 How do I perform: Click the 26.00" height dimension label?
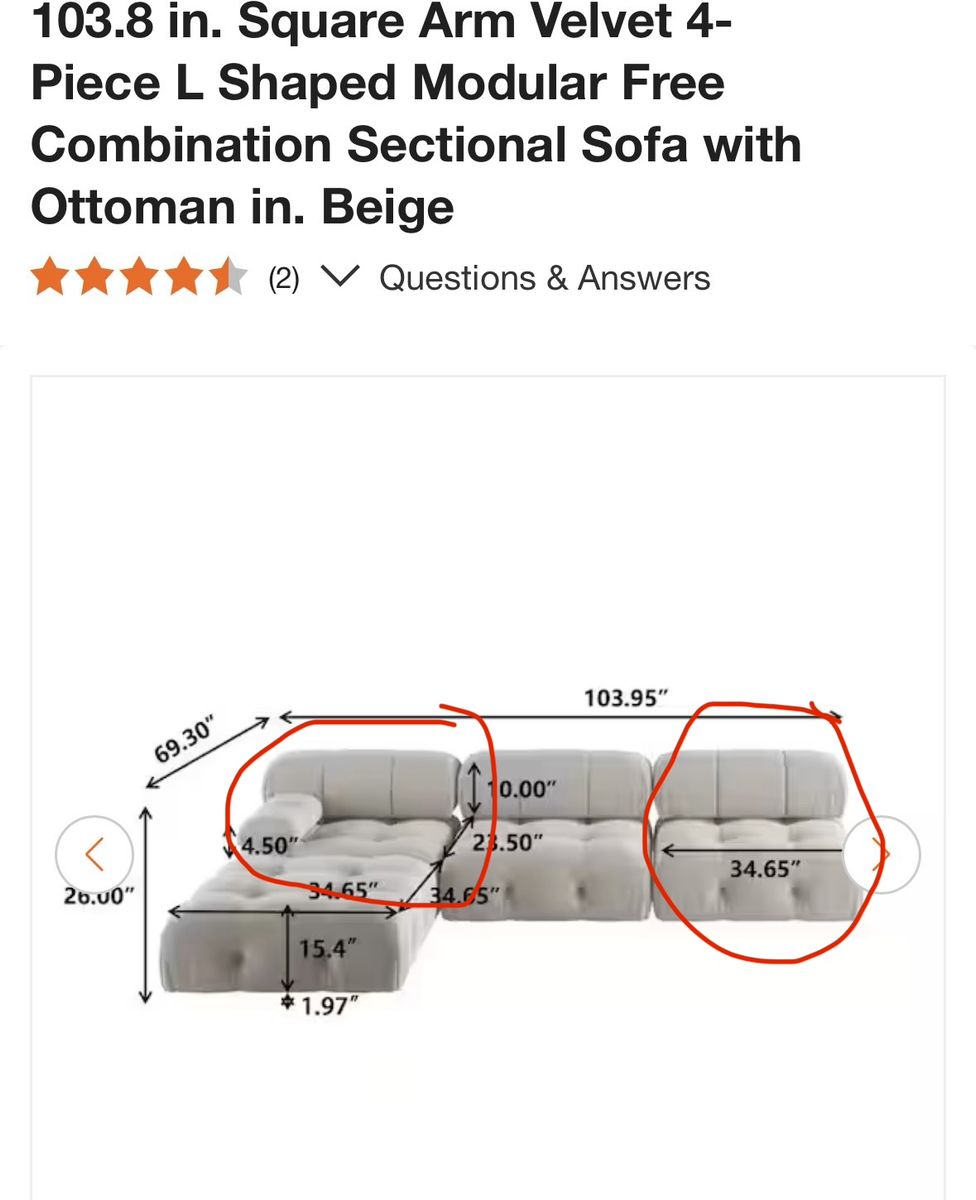99,896
